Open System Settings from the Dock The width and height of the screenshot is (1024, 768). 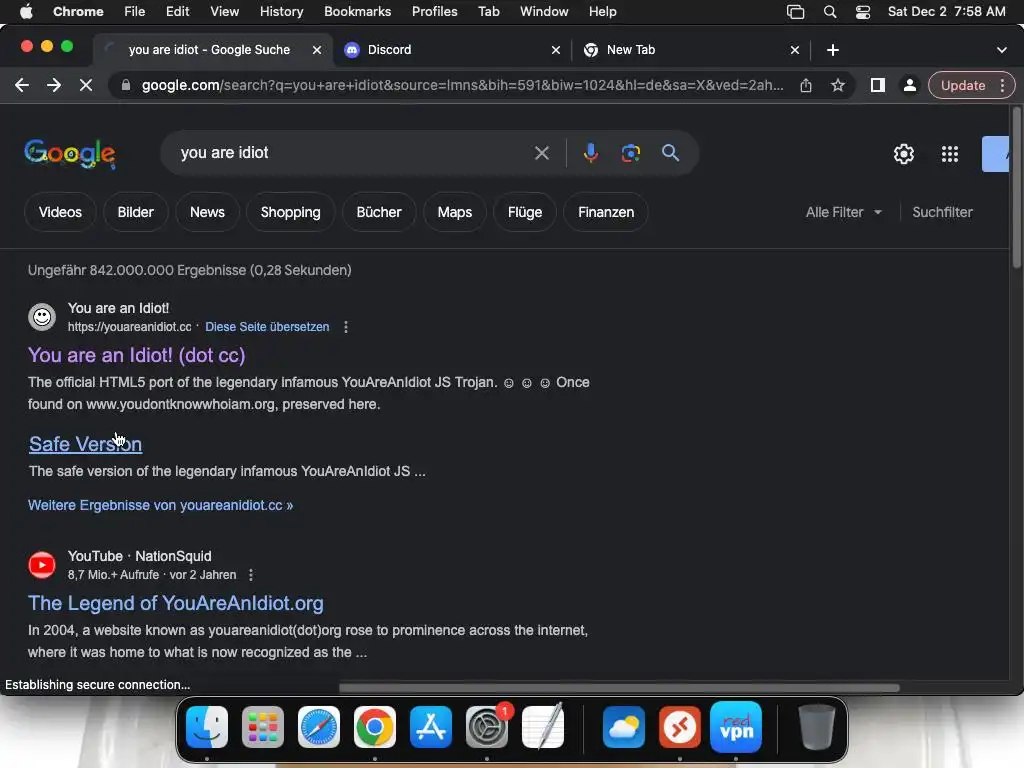click(487, 727)
